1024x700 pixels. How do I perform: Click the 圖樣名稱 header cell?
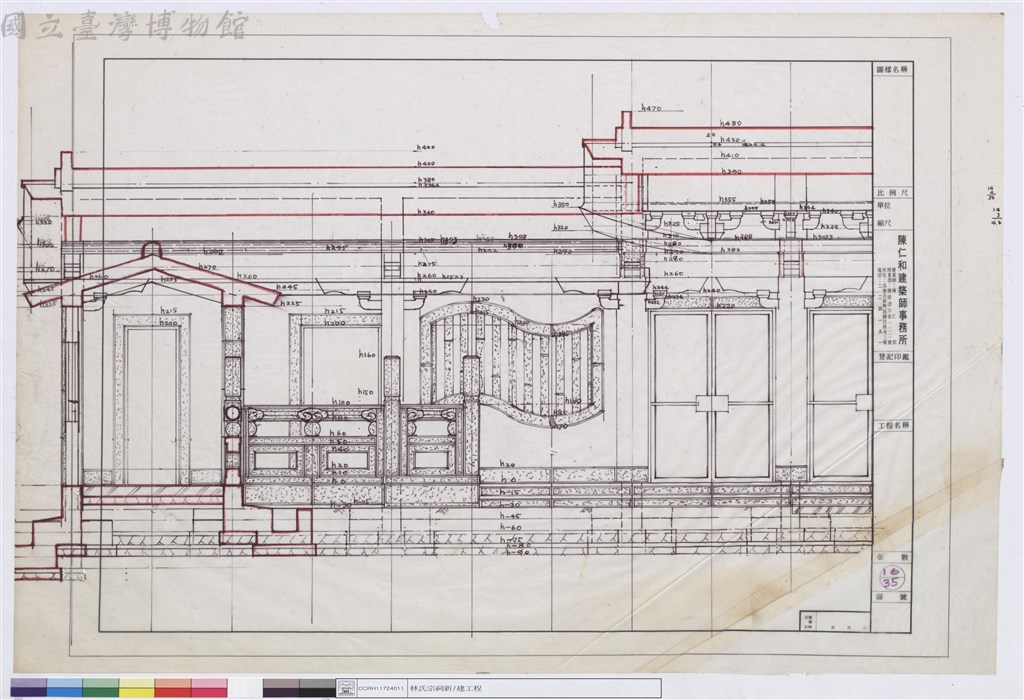click(893, 69)
